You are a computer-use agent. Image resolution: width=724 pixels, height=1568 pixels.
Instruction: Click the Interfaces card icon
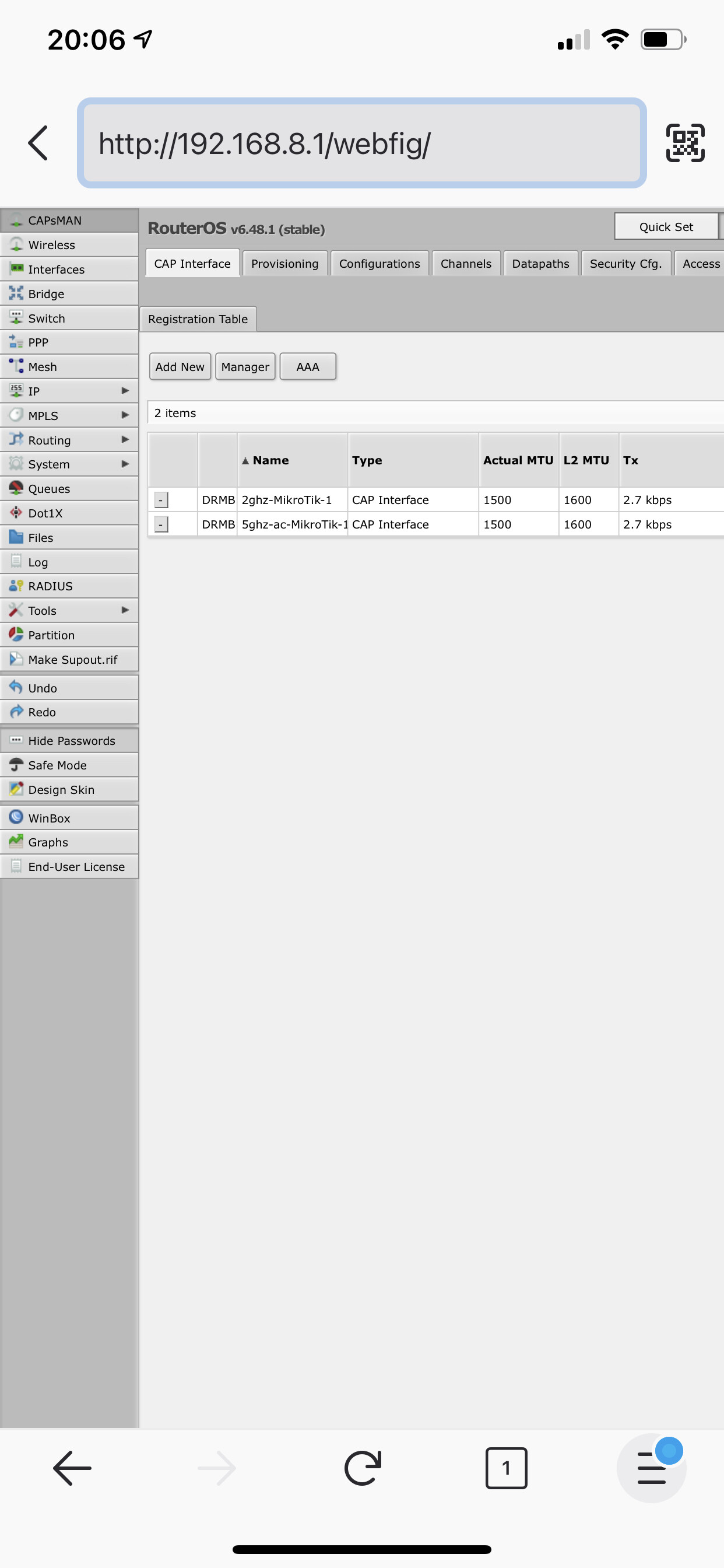point(16,269)
